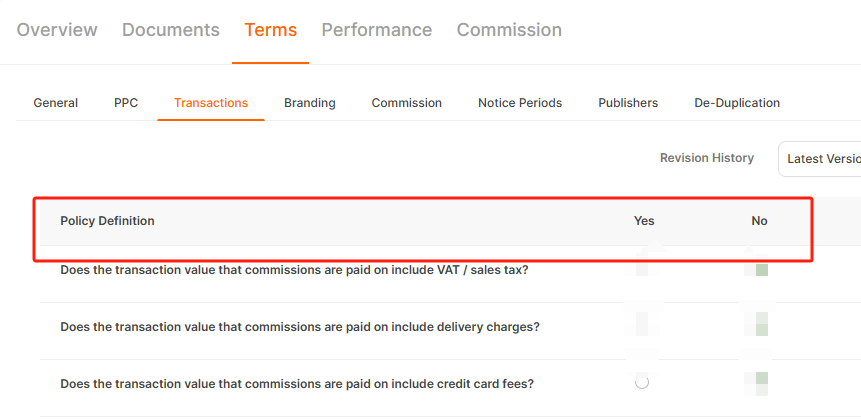Select No for the VAT / sales tax question

tap(761, 270)
